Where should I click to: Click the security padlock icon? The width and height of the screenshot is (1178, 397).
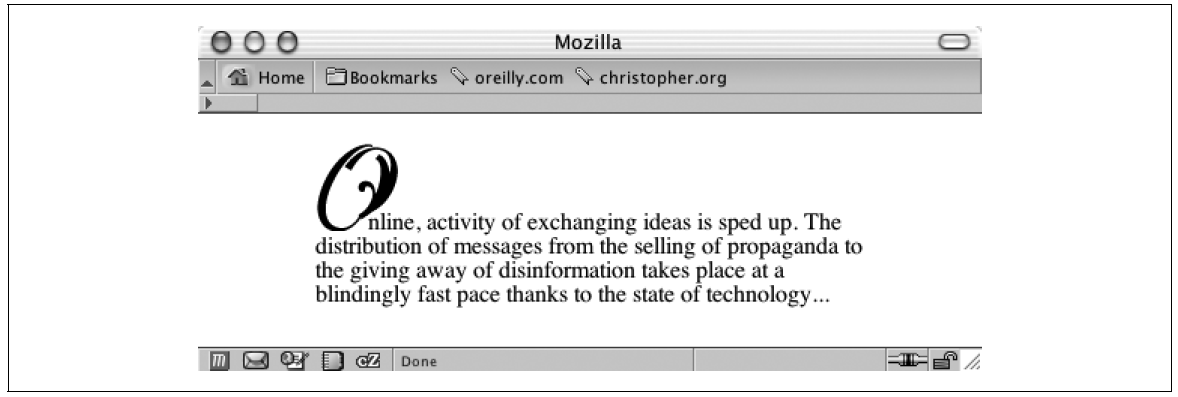pos(945,362)
